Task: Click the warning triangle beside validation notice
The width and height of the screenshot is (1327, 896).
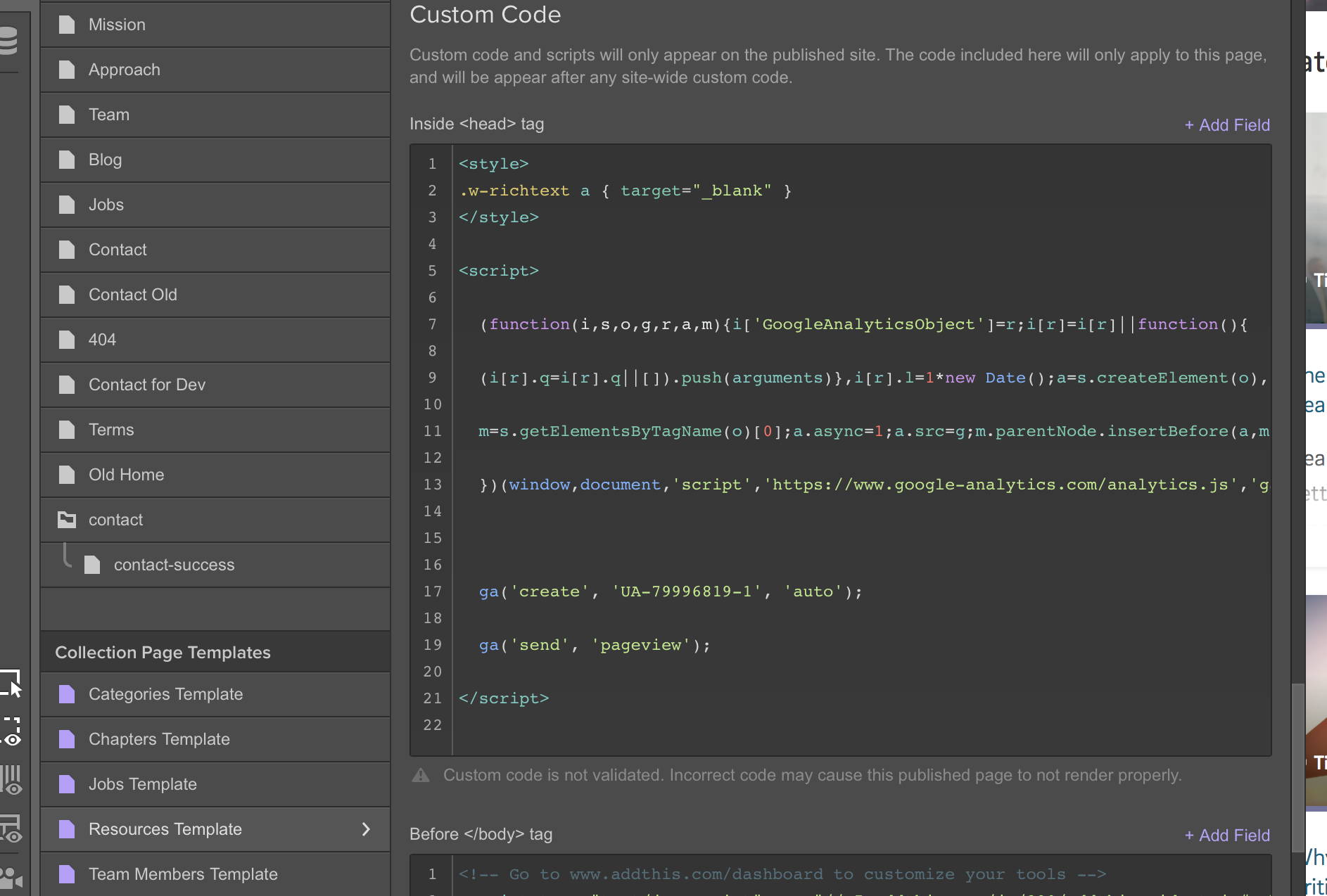Action: click(421, 775)
